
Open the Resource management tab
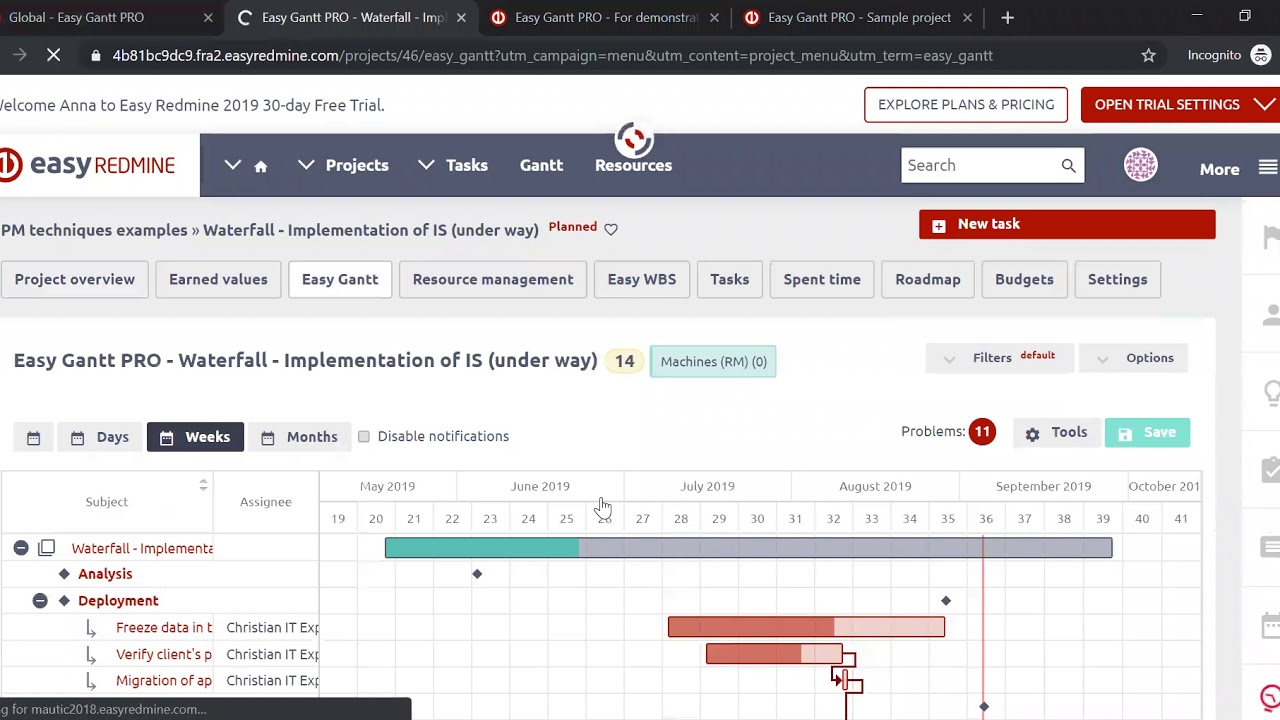coord(493,280)
